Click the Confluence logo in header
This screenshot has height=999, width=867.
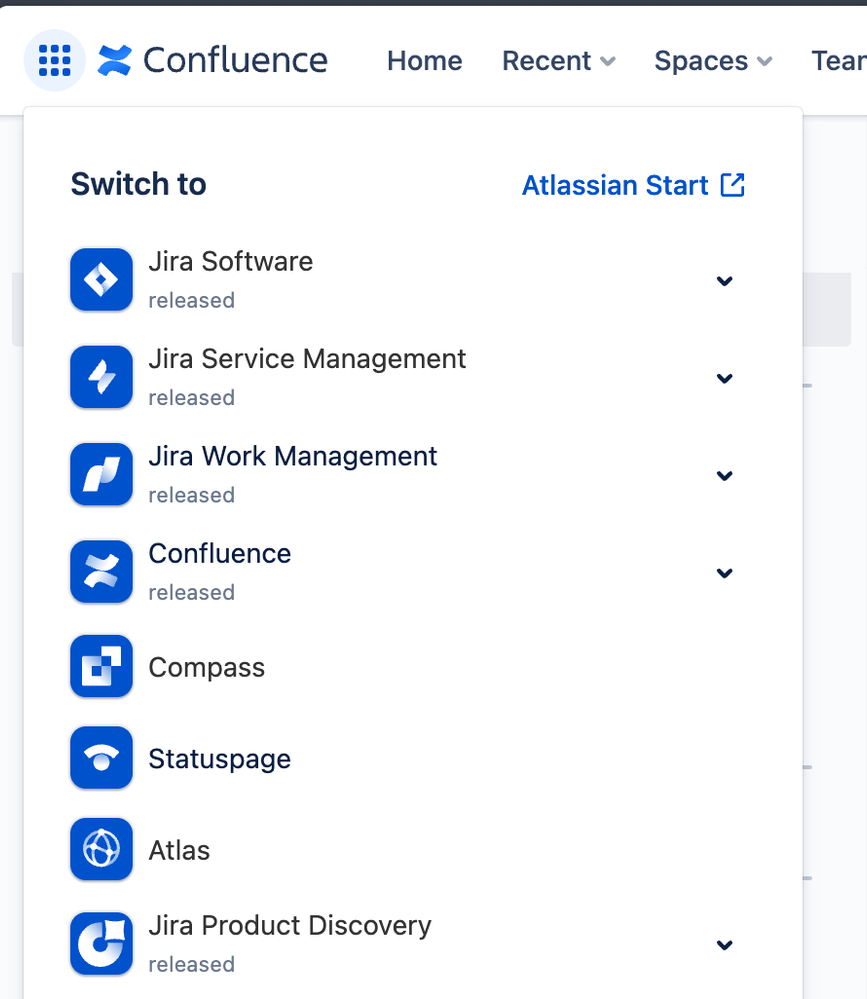point(213,61)
